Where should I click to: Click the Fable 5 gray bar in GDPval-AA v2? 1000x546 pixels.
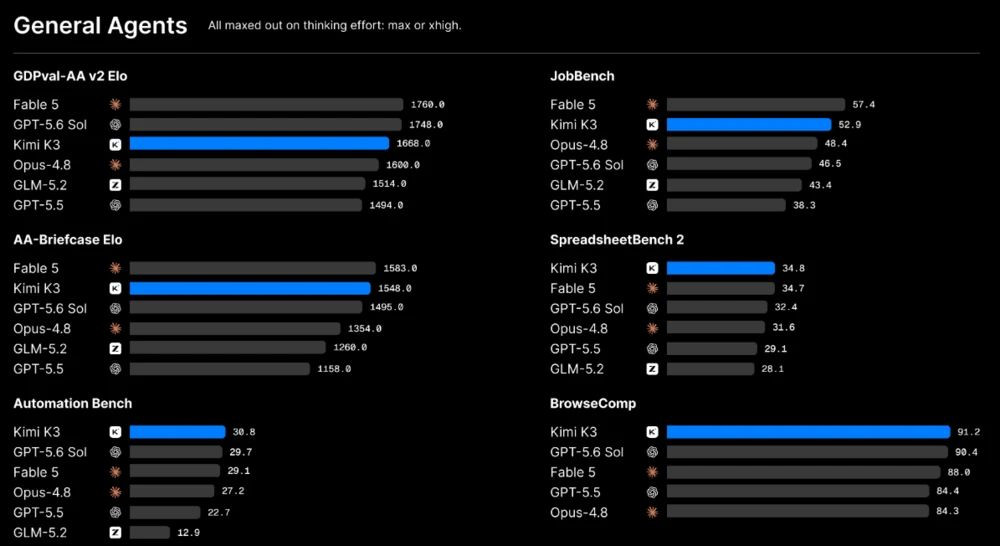point(267,105)
